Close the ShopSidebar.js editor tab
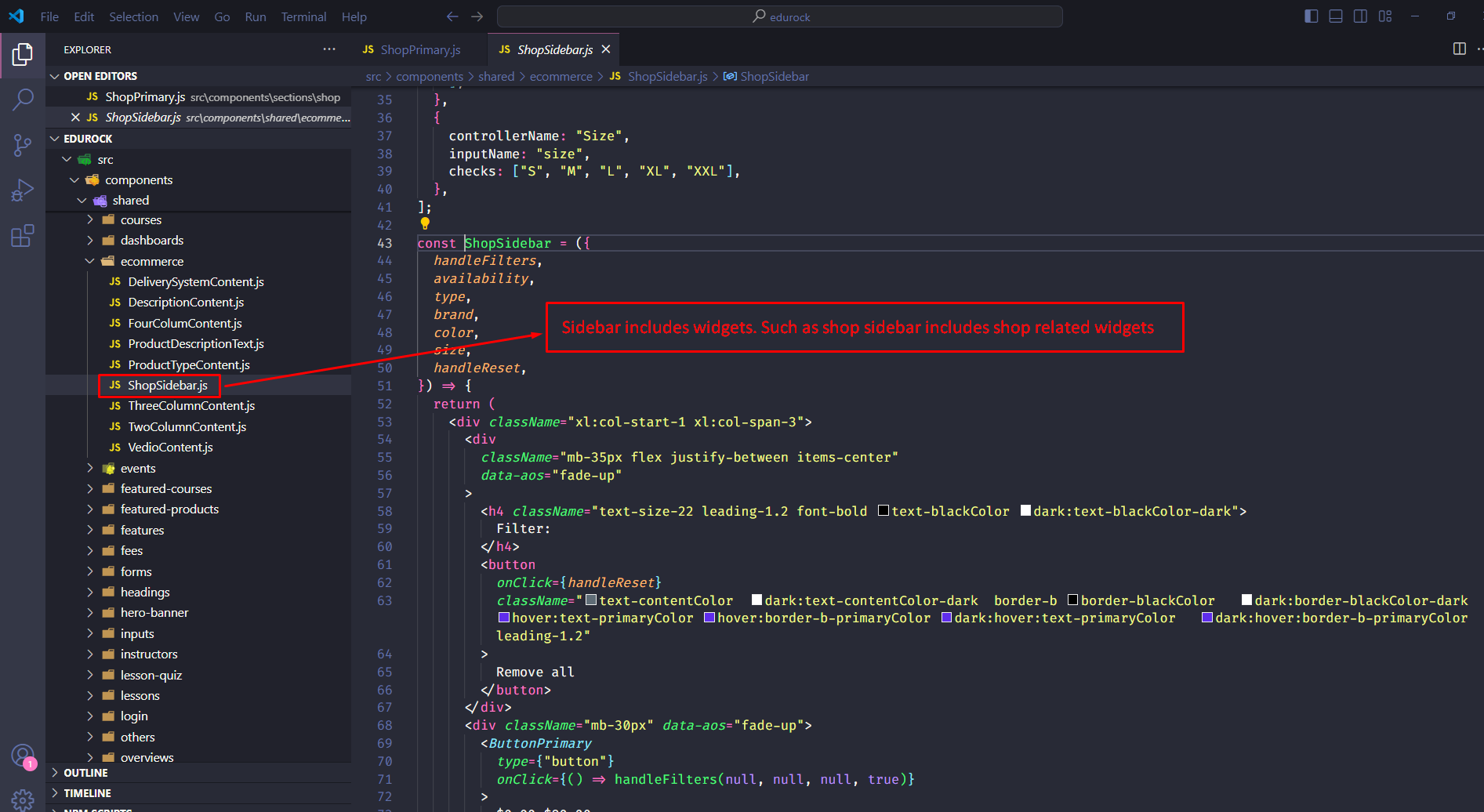The width and height of the screenshot is (1484, 812). [x=606, y=49]
